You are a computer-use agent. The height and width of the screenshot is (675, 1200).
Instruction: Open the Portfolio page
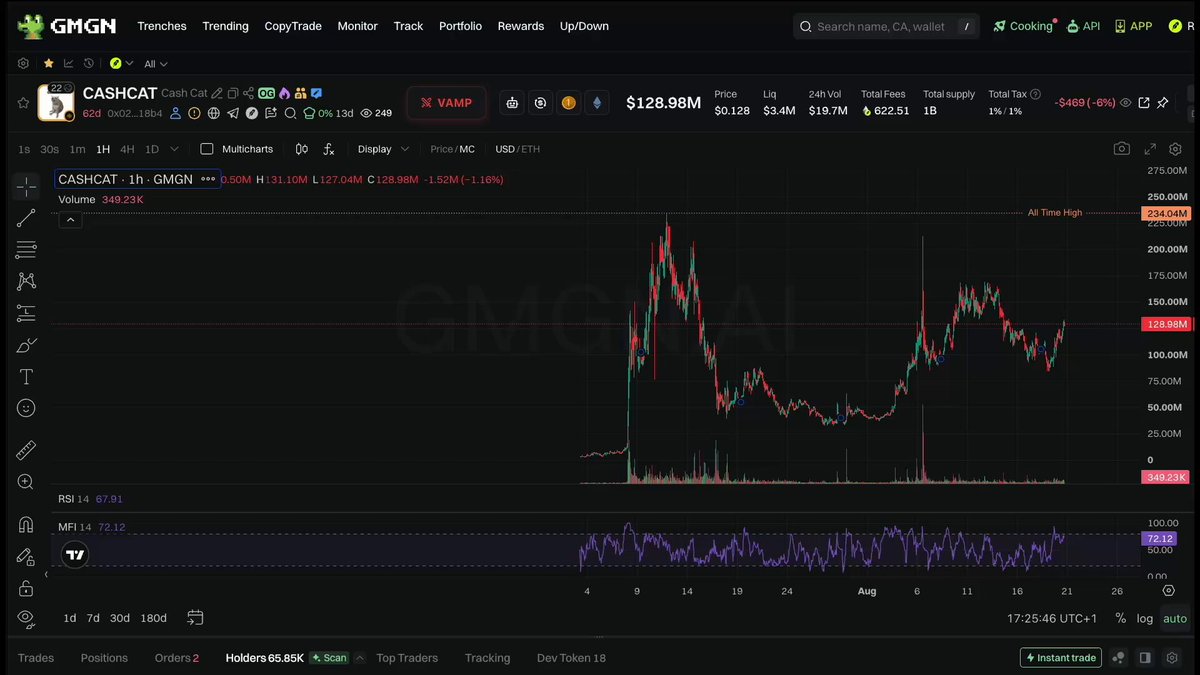coord(460,26)
